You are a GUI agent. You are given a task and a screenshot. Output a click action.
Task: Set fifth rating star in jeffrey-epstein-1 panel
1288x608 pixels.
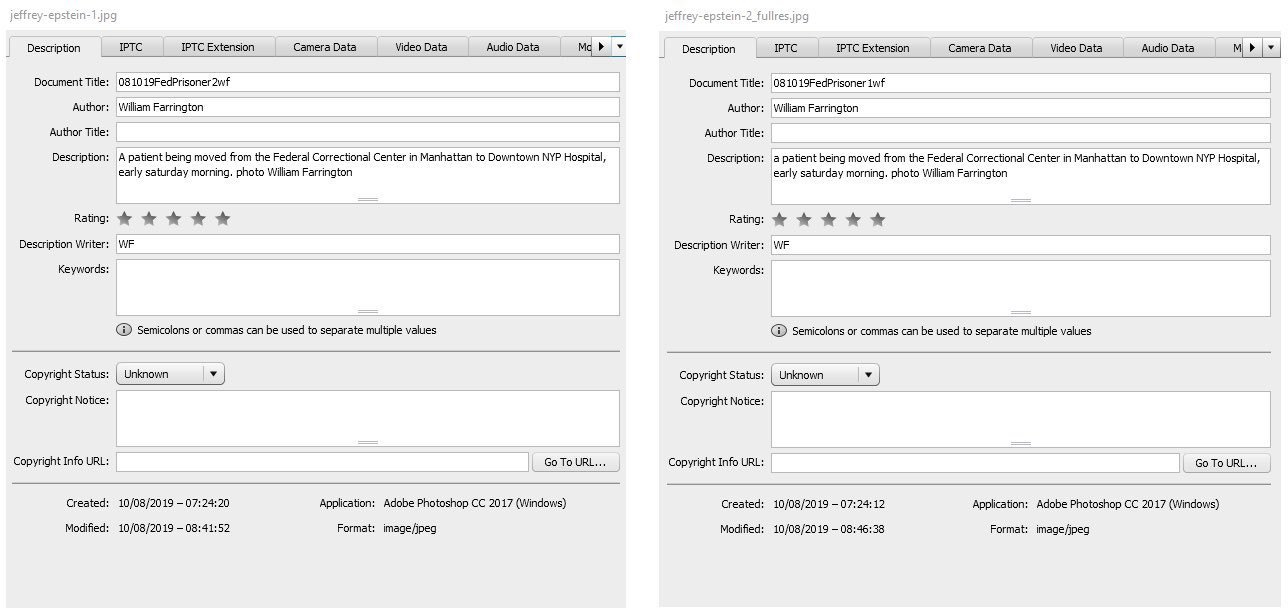tap(223, 218)
